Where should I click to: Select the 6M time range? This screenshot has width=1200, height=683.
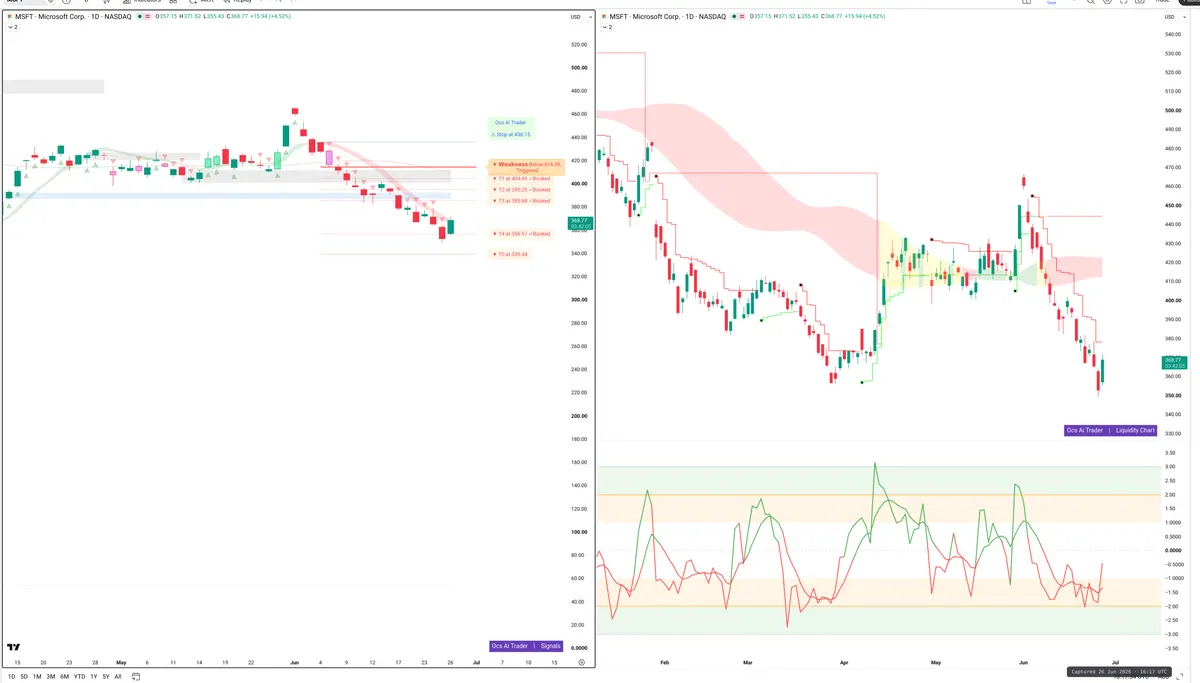tap(65, 676)
